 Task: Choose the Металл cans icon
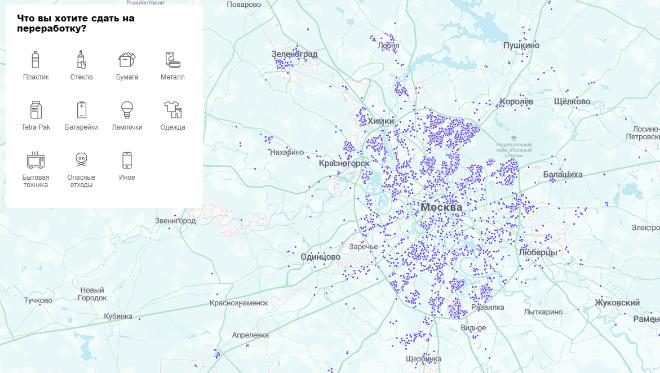point(173,60)
